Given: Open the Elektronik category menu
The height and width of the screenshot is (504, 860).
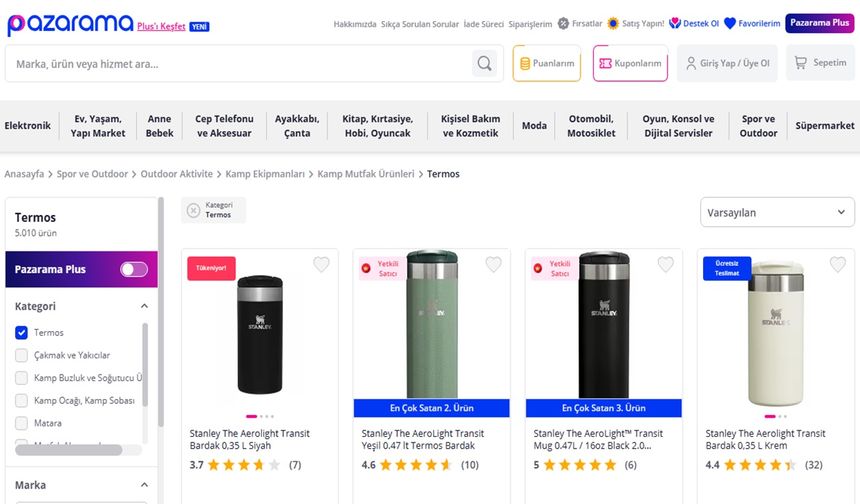Looking at the screenshot, I should (28, 126).
